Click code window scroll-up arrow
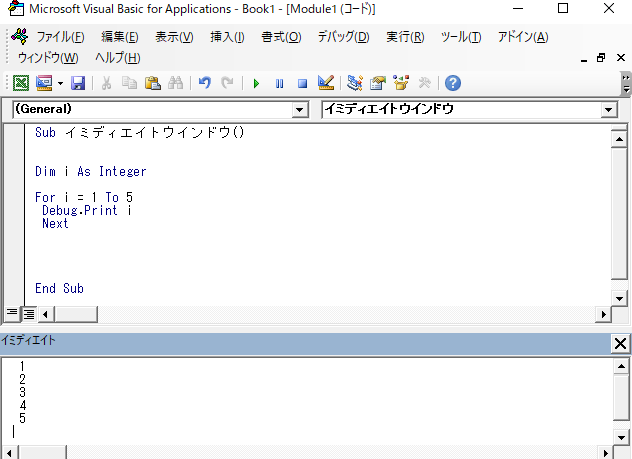 [619, 139]
